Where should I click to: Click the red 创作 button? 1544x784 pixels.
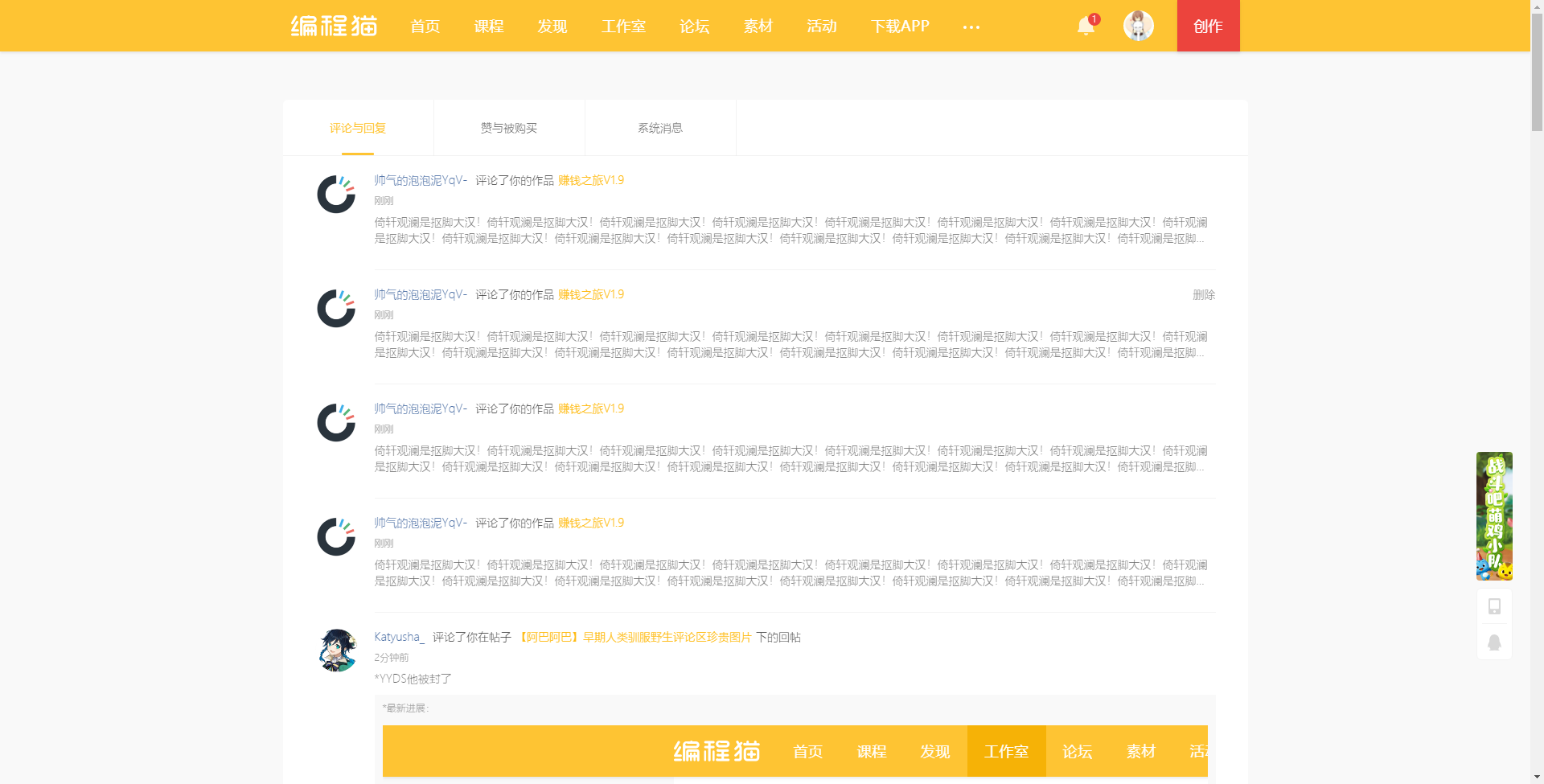pyautogui.click(x=1208, y=26)
